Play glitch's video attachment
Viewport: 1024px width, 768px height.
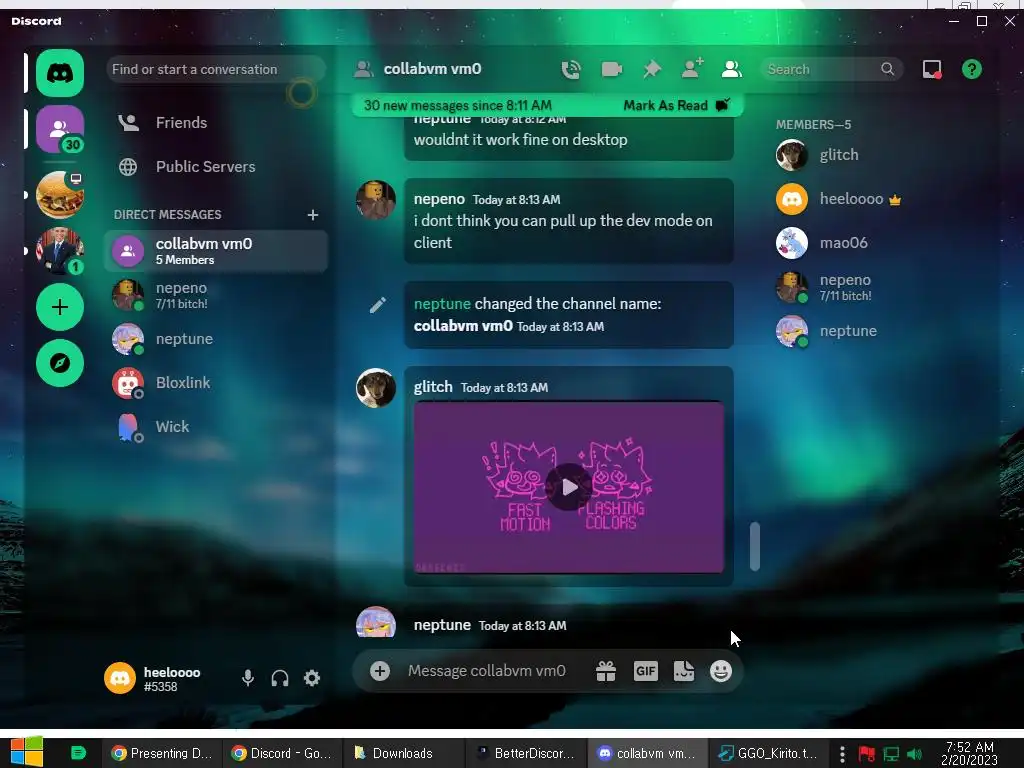coord(569,487)
